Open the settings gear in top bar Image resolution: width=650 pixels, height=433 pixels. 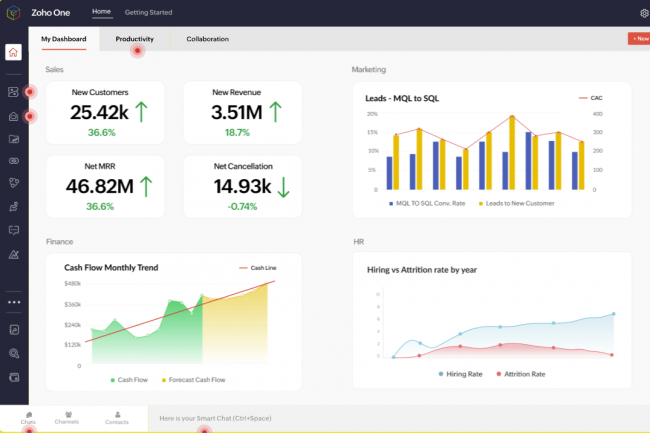tap(643, 13)
